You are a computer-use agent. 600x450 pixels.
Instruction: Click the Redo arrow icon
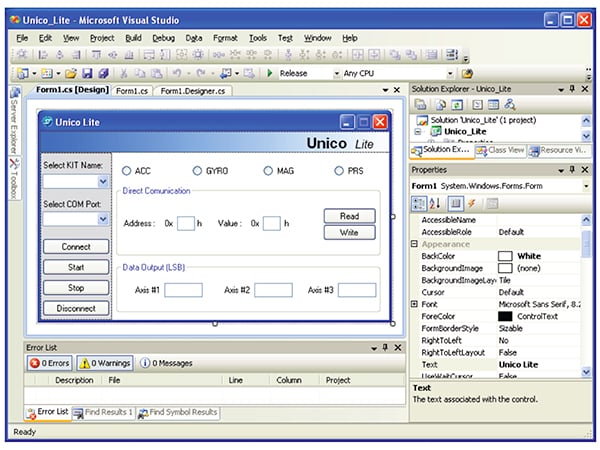tap(201, 73)
